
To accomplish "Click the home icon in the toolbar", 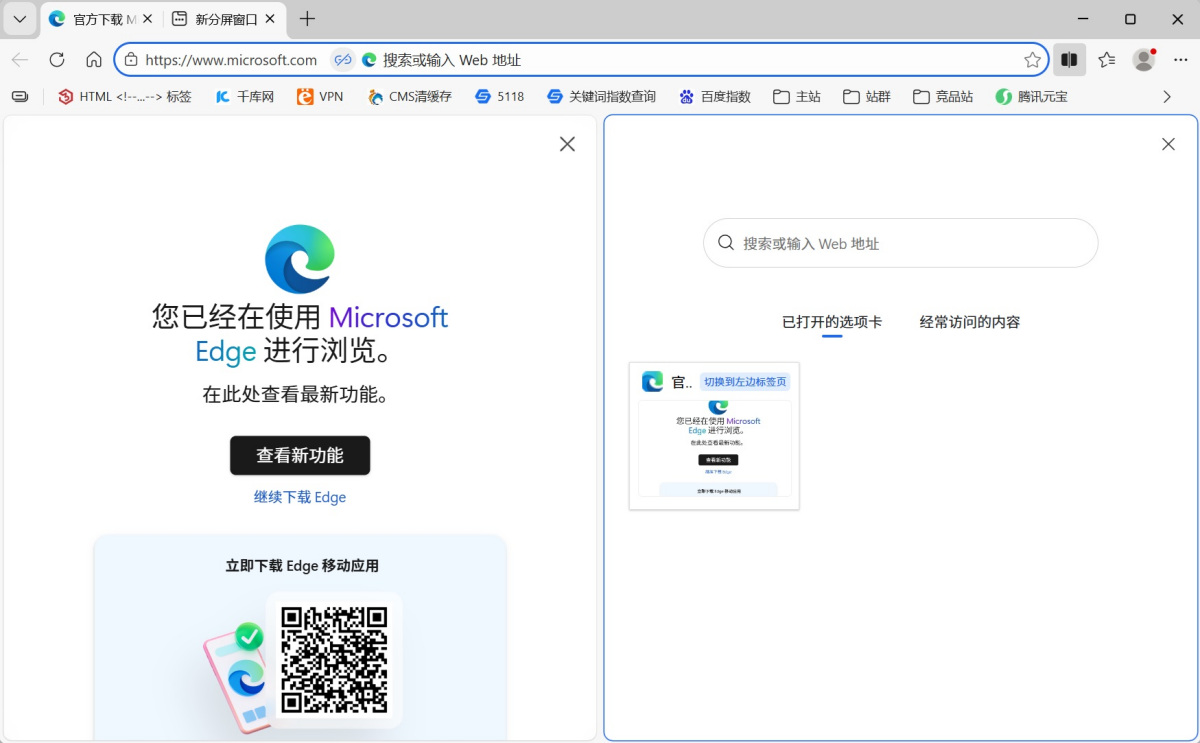I will click(93, 59).
